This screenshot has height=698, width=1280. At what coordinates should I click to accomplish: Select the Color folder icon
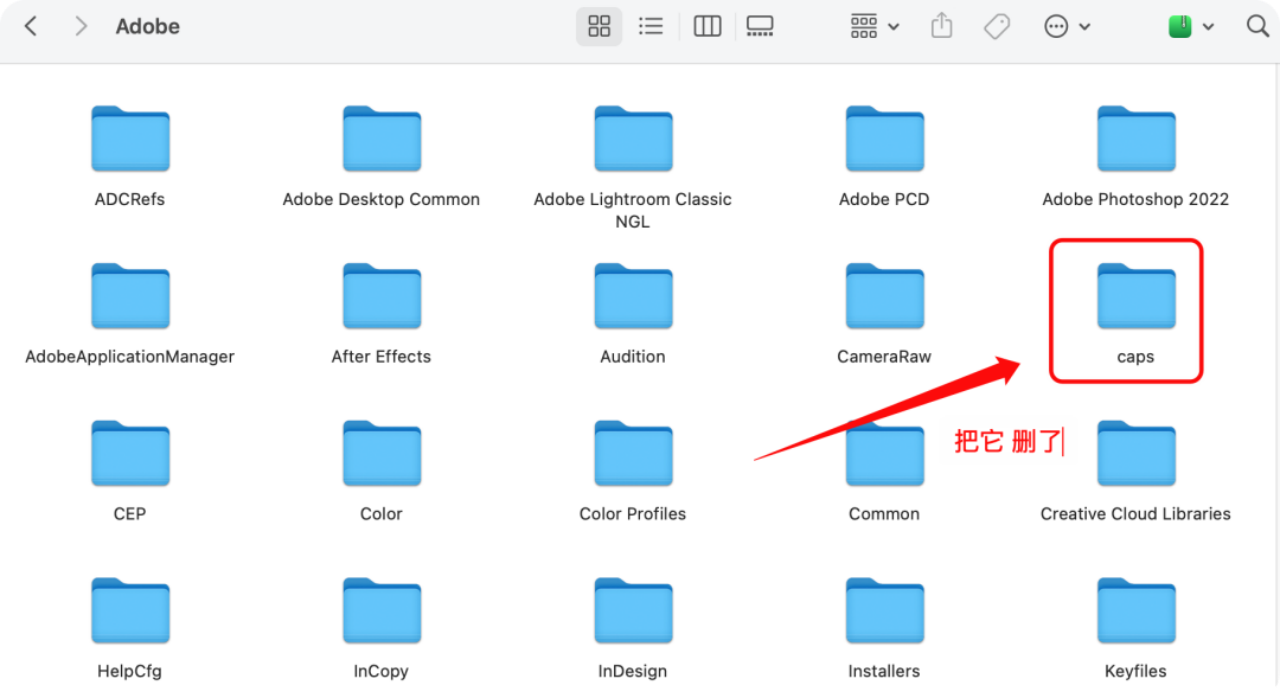pos(381,453)
